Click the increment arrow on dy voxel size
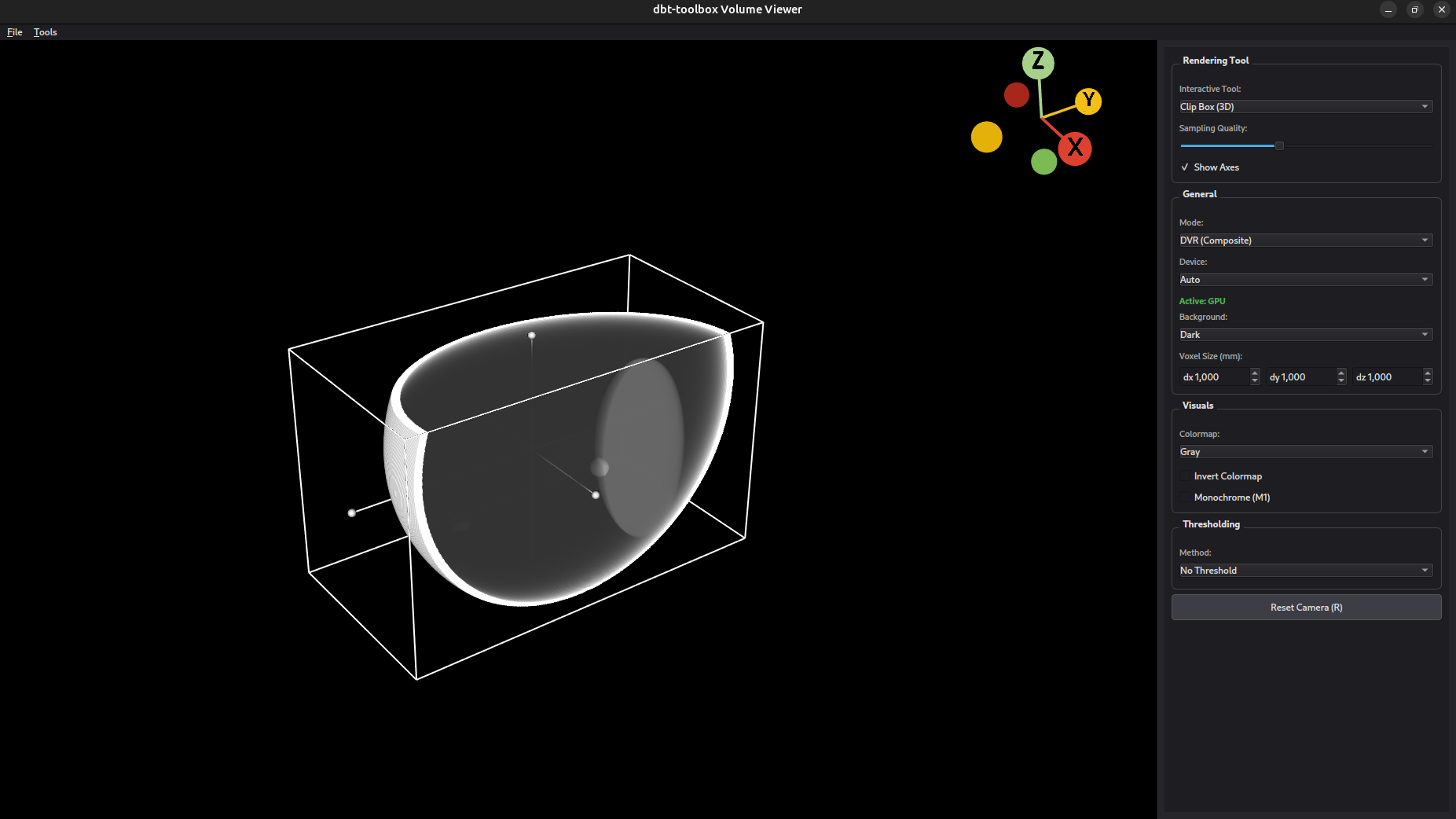This screenshot has height=819, width=1456. tap(1340, 373)
